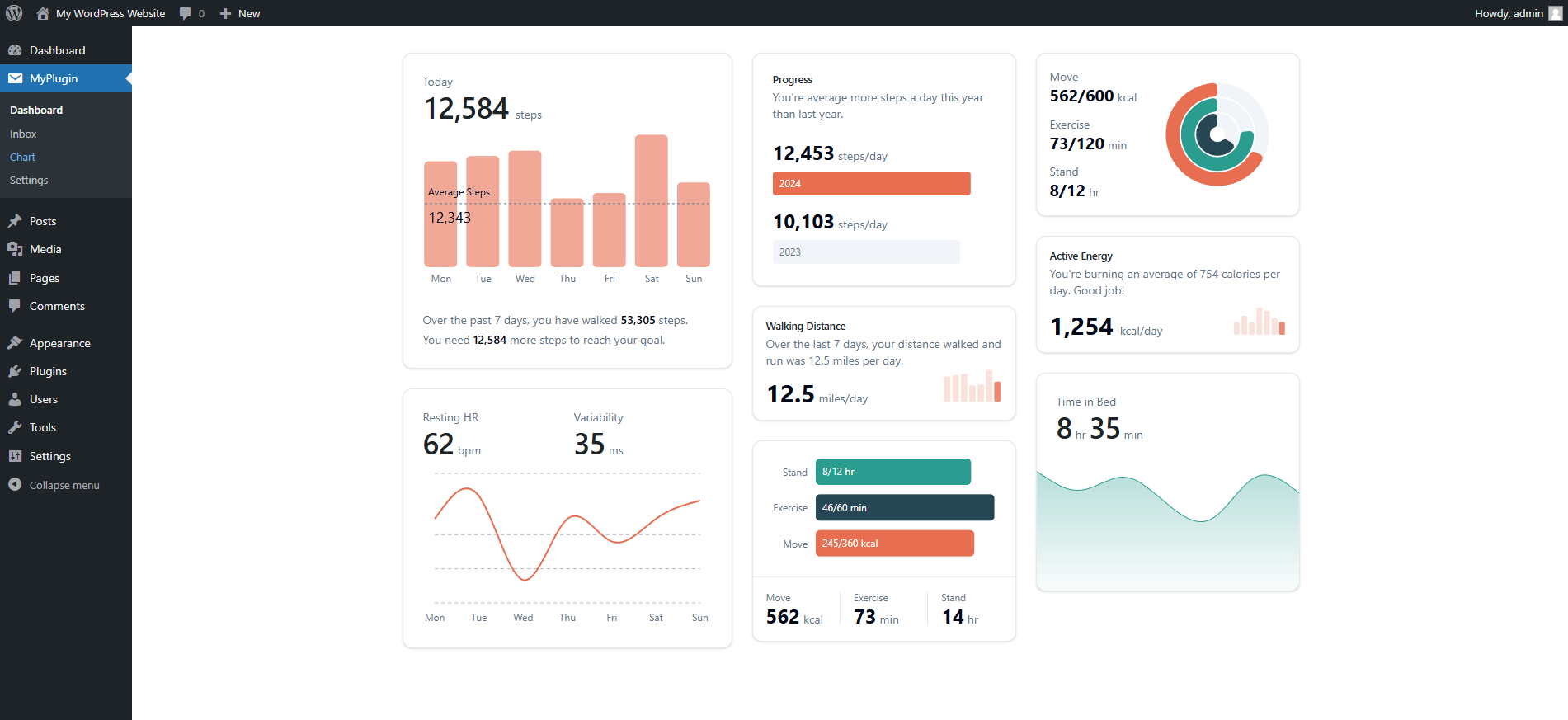Click the Resting HR line chart
This screenshot has width=1568, height=720.
[x=567, y=536]
